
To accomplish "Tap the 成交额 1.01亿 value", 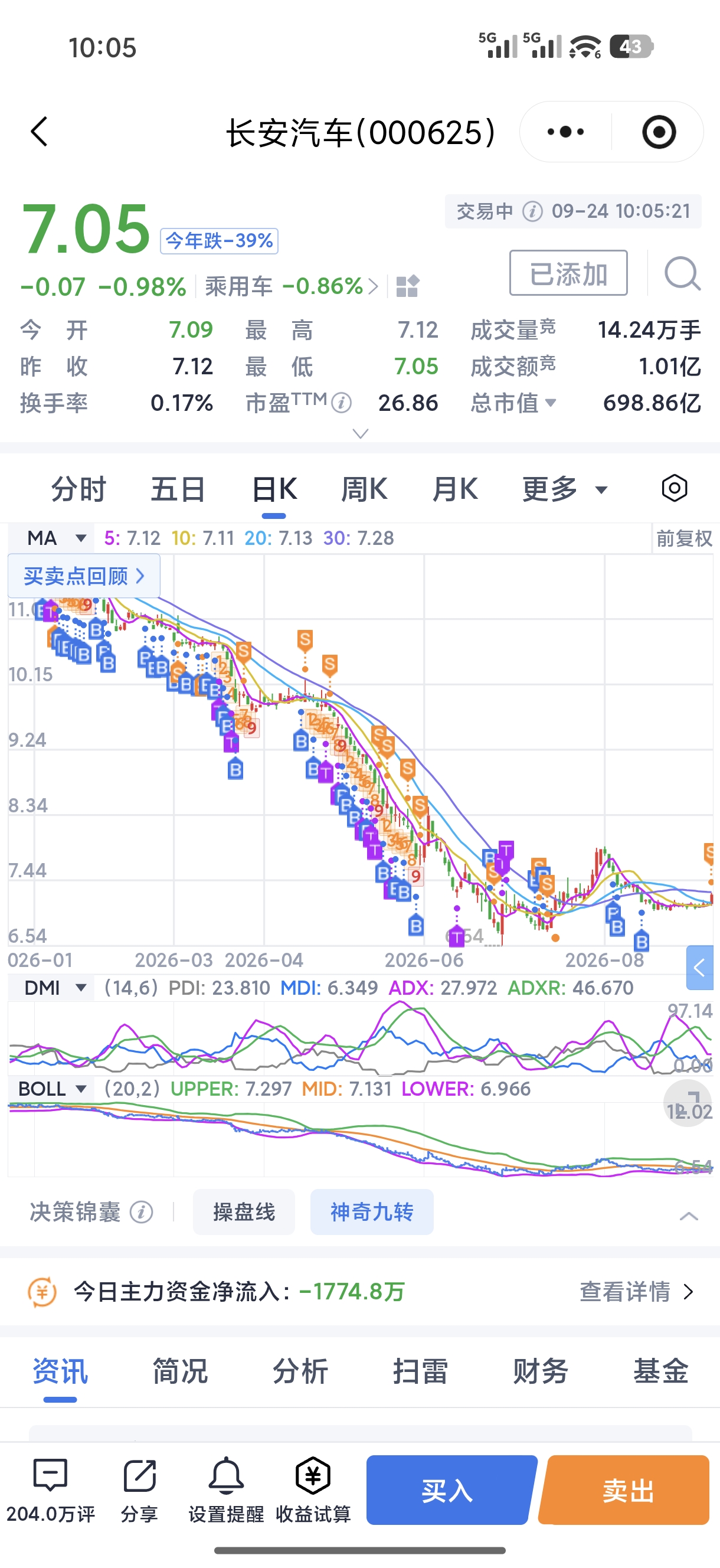I will 669,367.
